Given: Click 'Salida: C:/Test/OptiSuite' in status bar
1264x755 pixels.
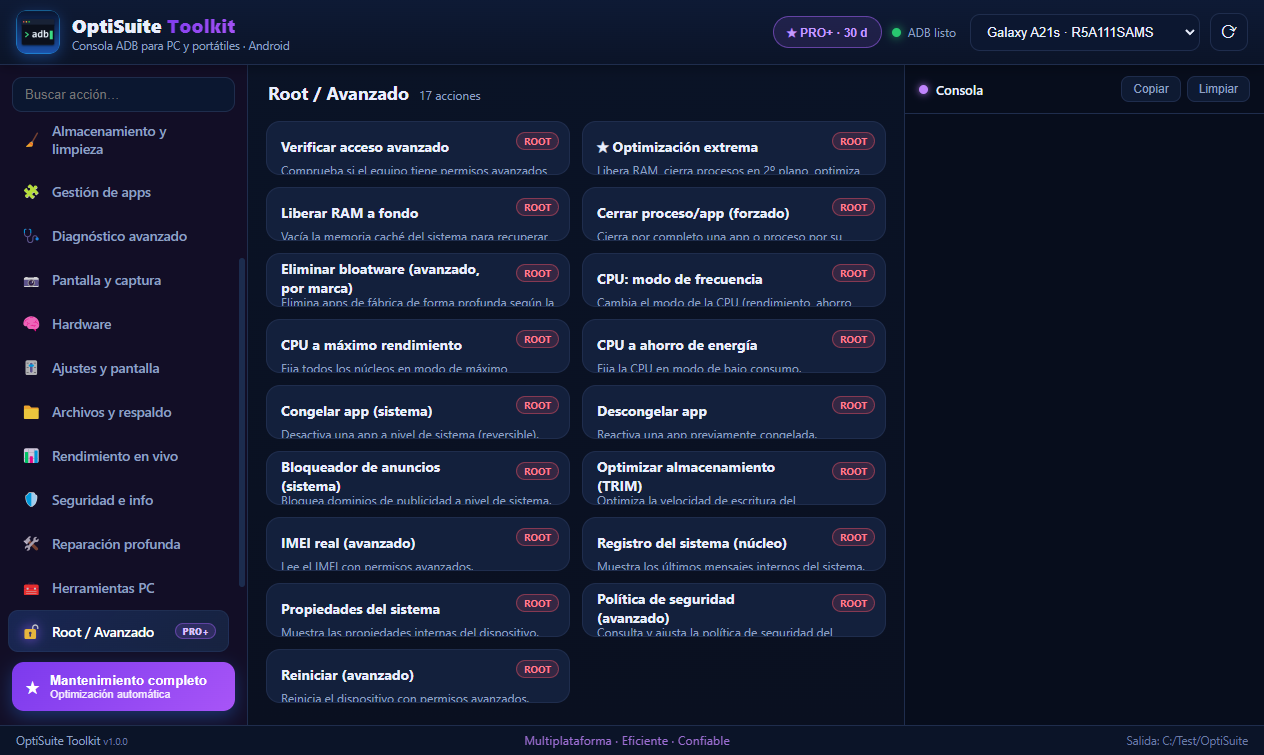Looking at the screenshot, I should point(1187,741).
